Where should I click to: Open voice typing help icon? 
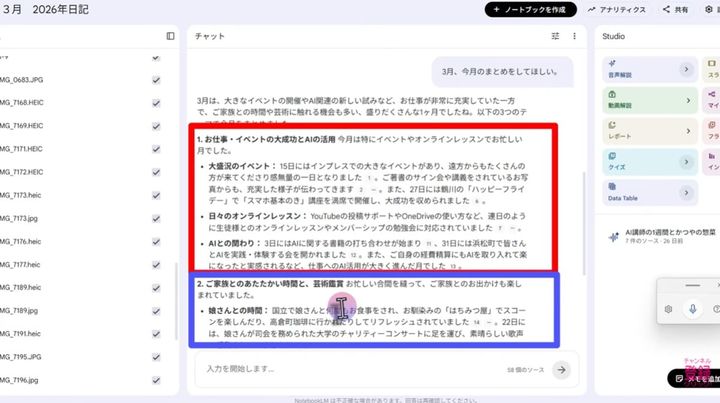716,309
